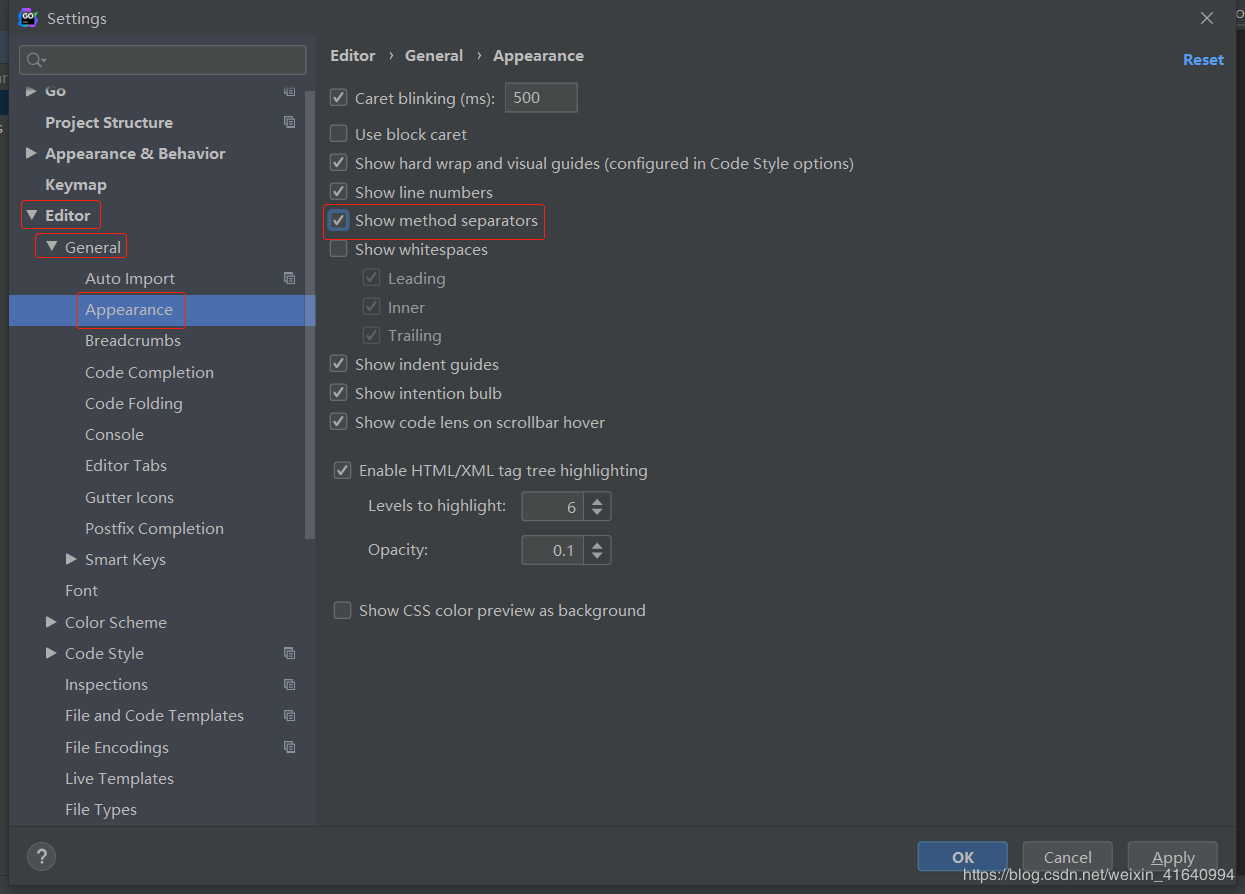Close the Settings dialog with X
This screenshot has width=1245, height=894.
tap(1207, 18)
